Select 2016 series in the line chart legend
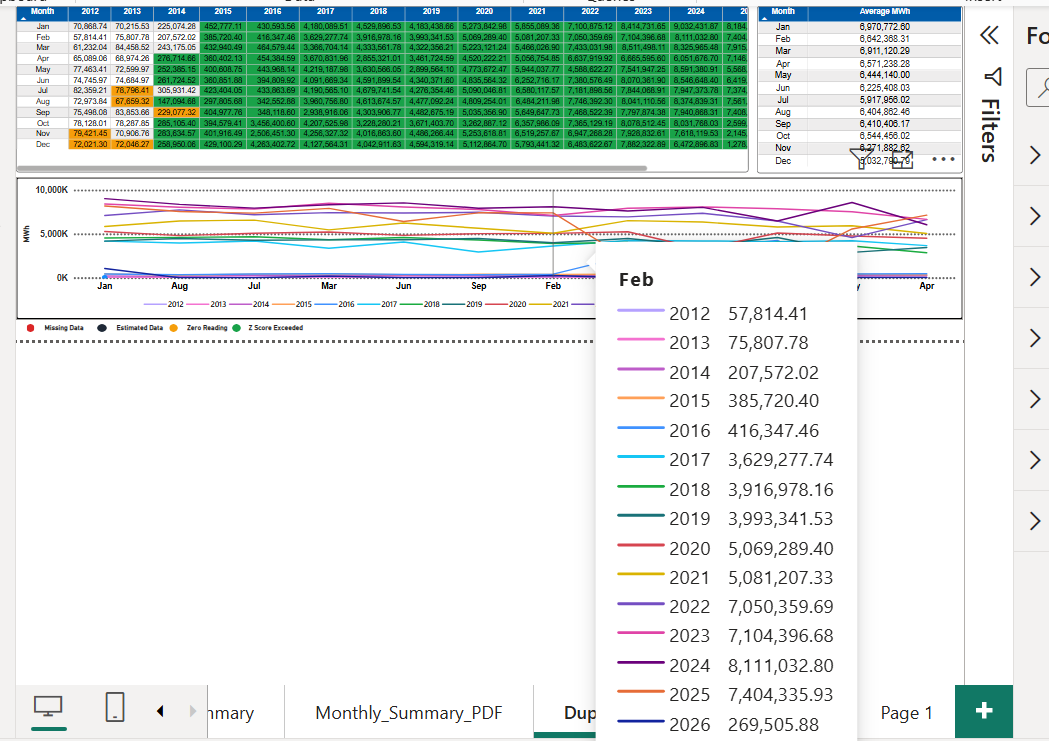This screenshot has width=1049, height=741. [335, 304]
